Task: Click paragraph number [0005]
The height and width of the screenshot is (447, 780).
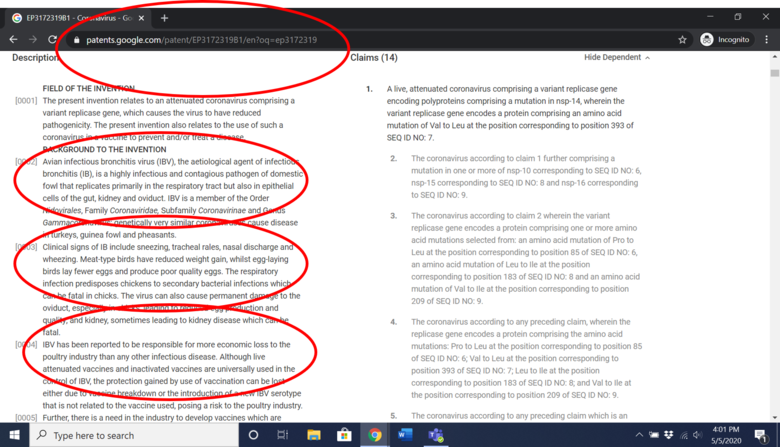Action: pos(26,418)
